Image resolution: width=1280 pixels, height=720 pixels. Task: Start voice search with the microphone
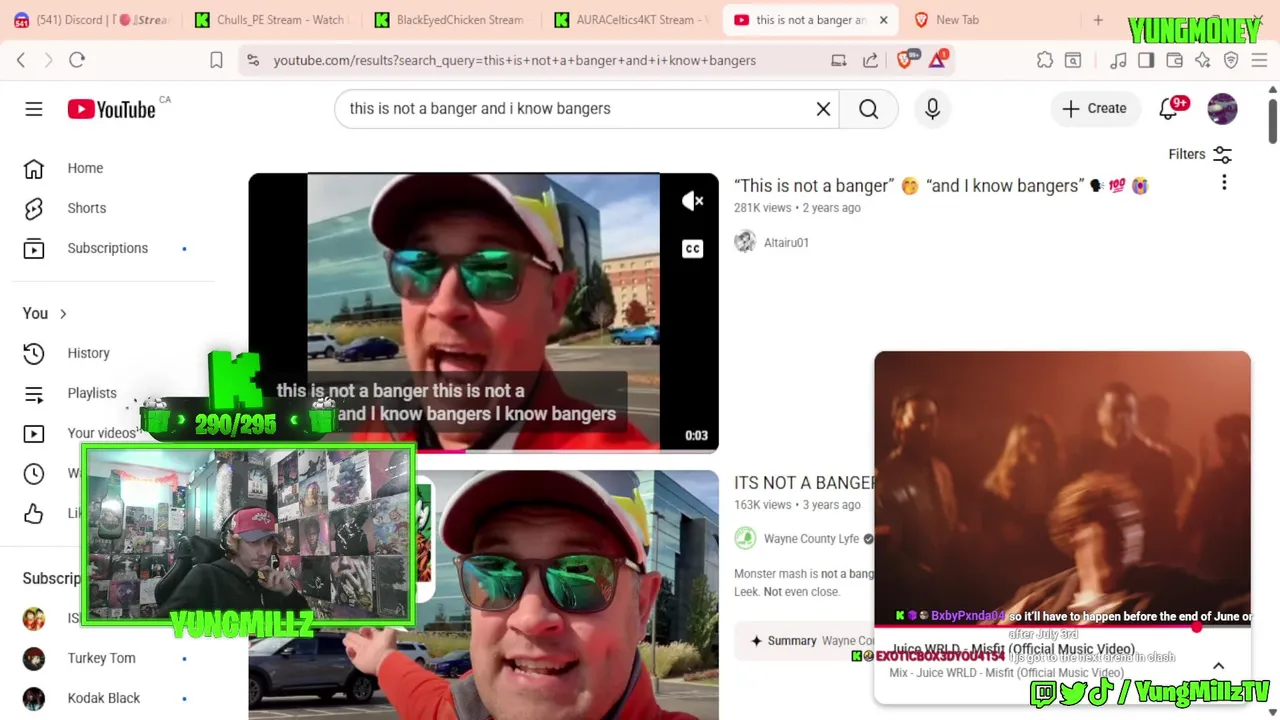point(932,109)
